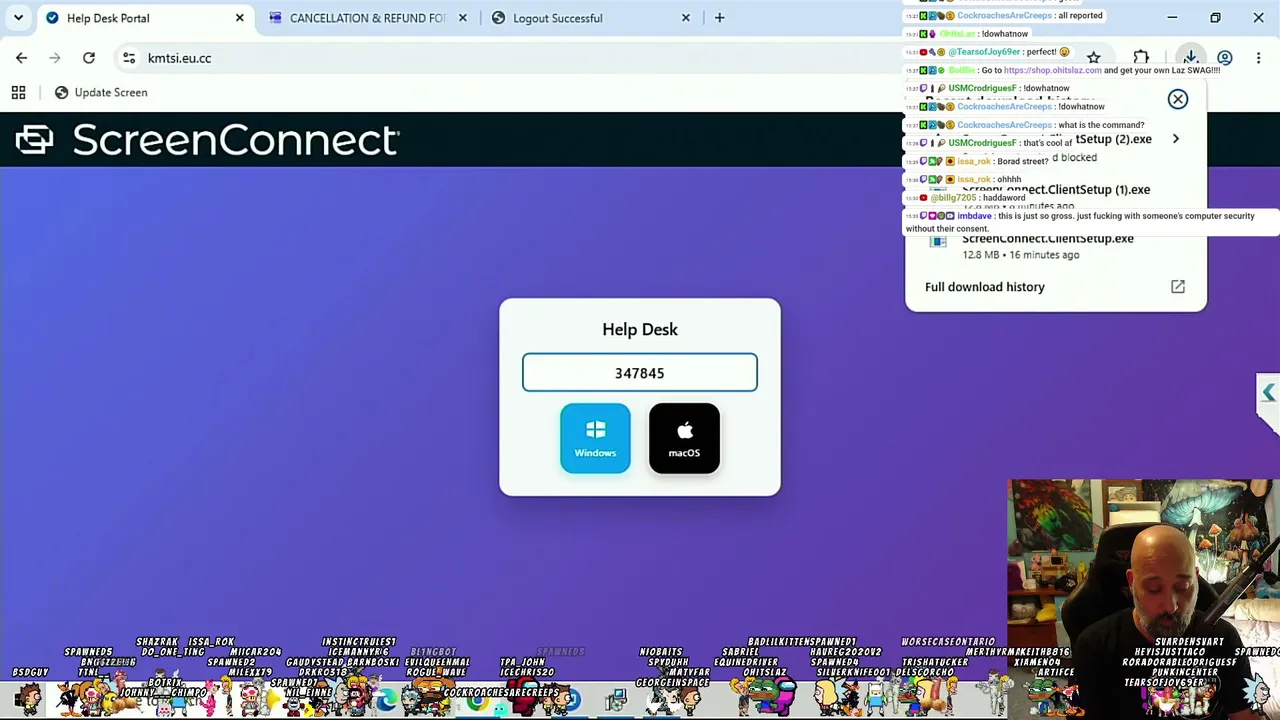Open the apps grid in bookmarks bar

[x=18, y=92]
